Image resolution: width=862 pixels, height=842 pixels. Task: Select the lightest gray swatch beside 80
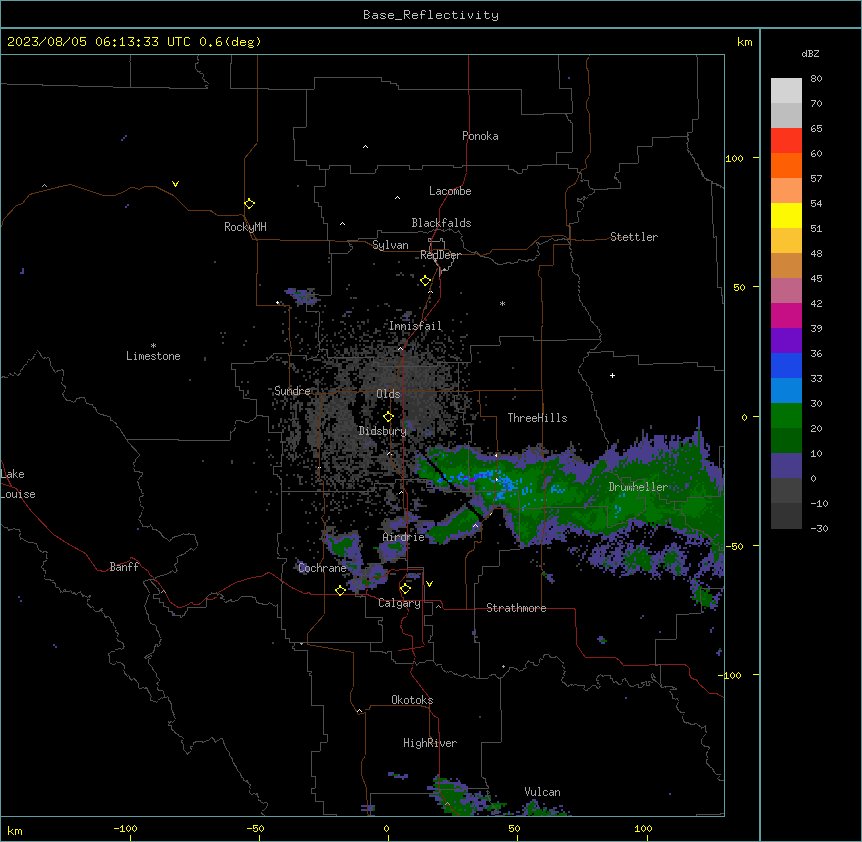click(x=786, y=91)
